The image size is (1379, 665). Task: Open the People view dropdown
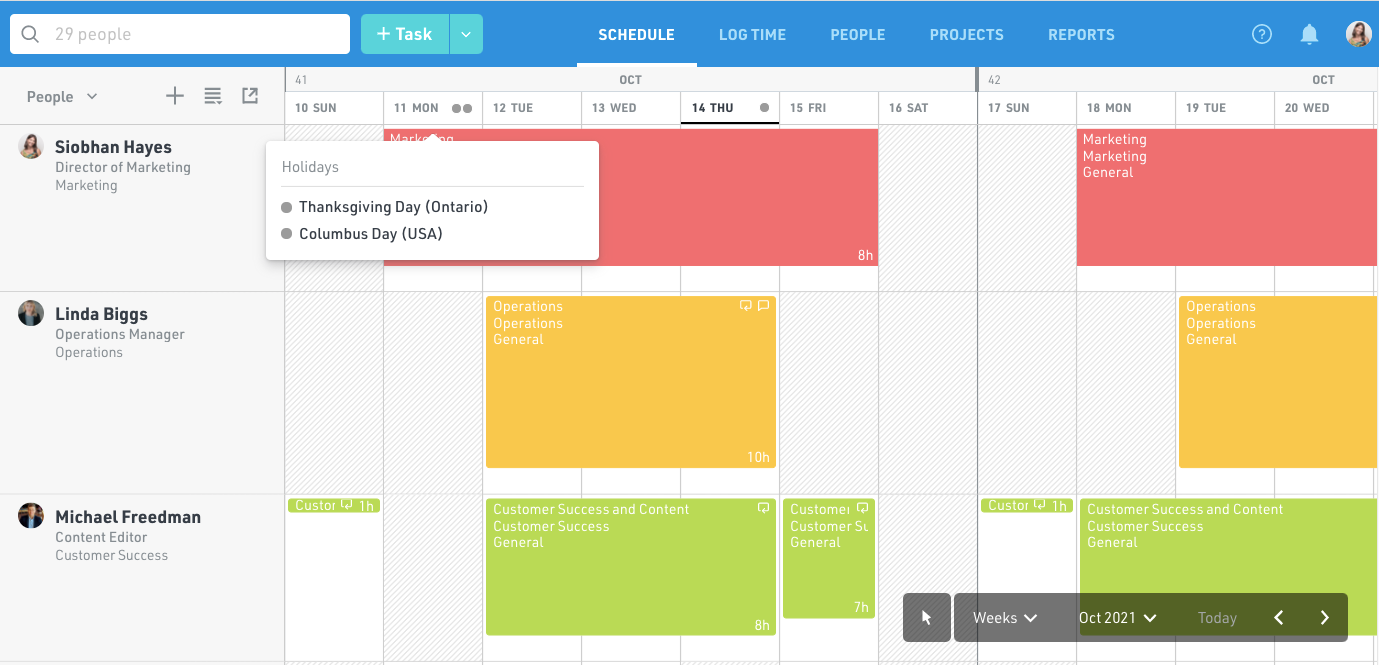[x=62, y=97]
